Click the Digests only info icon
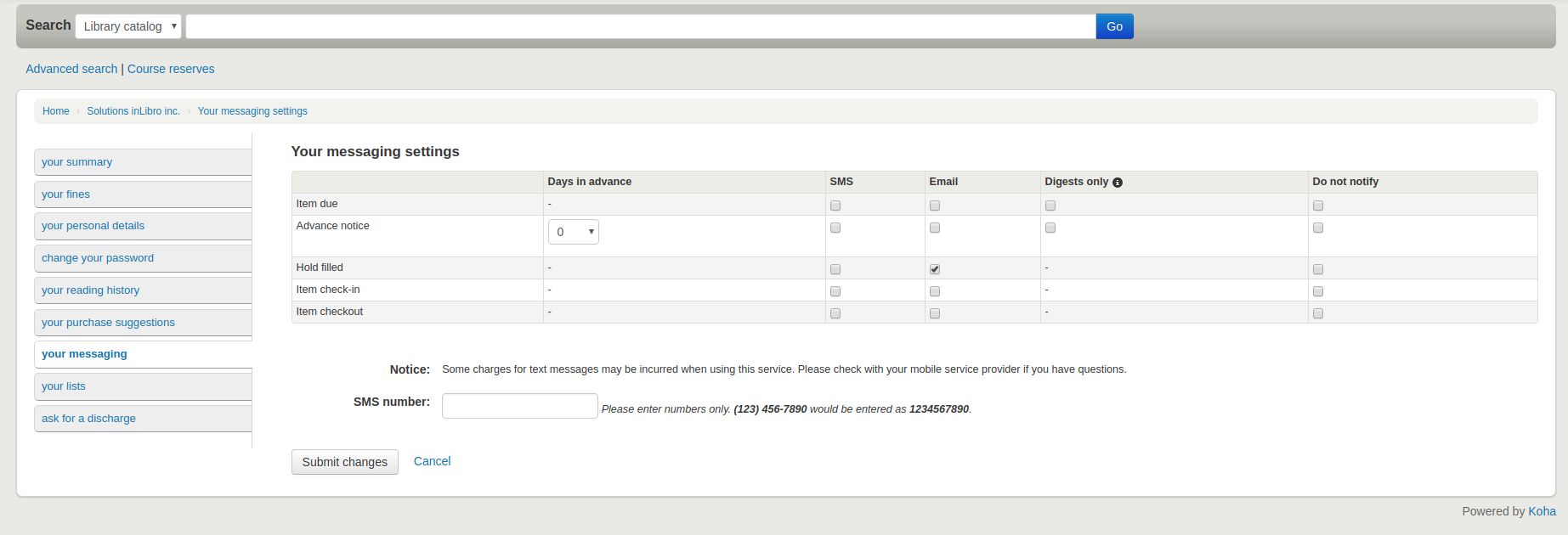The image size is (1568, 535). pyautogui.click(x=1118, y=183)
